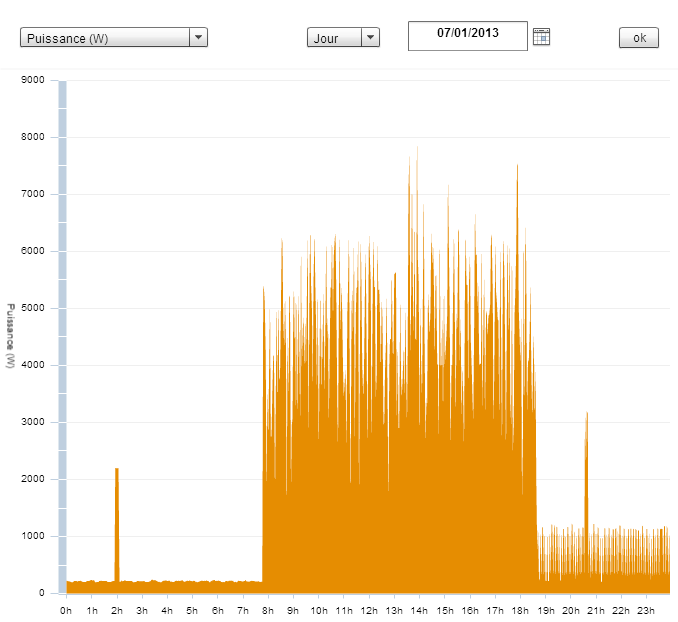Click the low baseline area at 5h
Image resolution: width=678 pixels, height=622 pixels.
coord(192,587)
